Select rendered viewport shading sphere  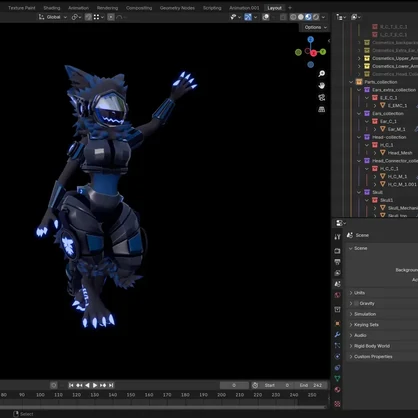[316, 17]
